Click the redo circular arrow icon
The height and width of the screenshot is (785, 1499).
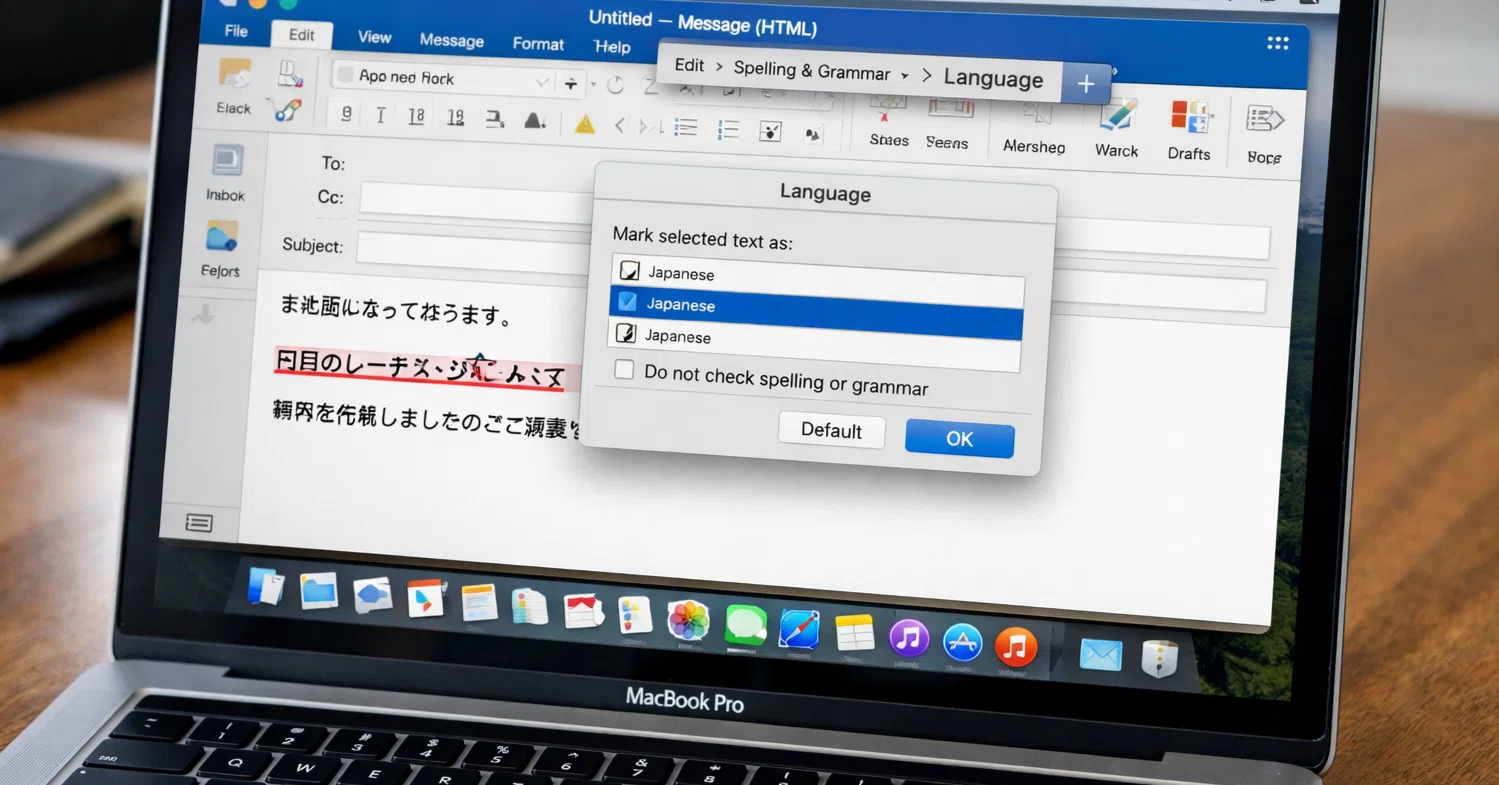[x=615, y=86]
